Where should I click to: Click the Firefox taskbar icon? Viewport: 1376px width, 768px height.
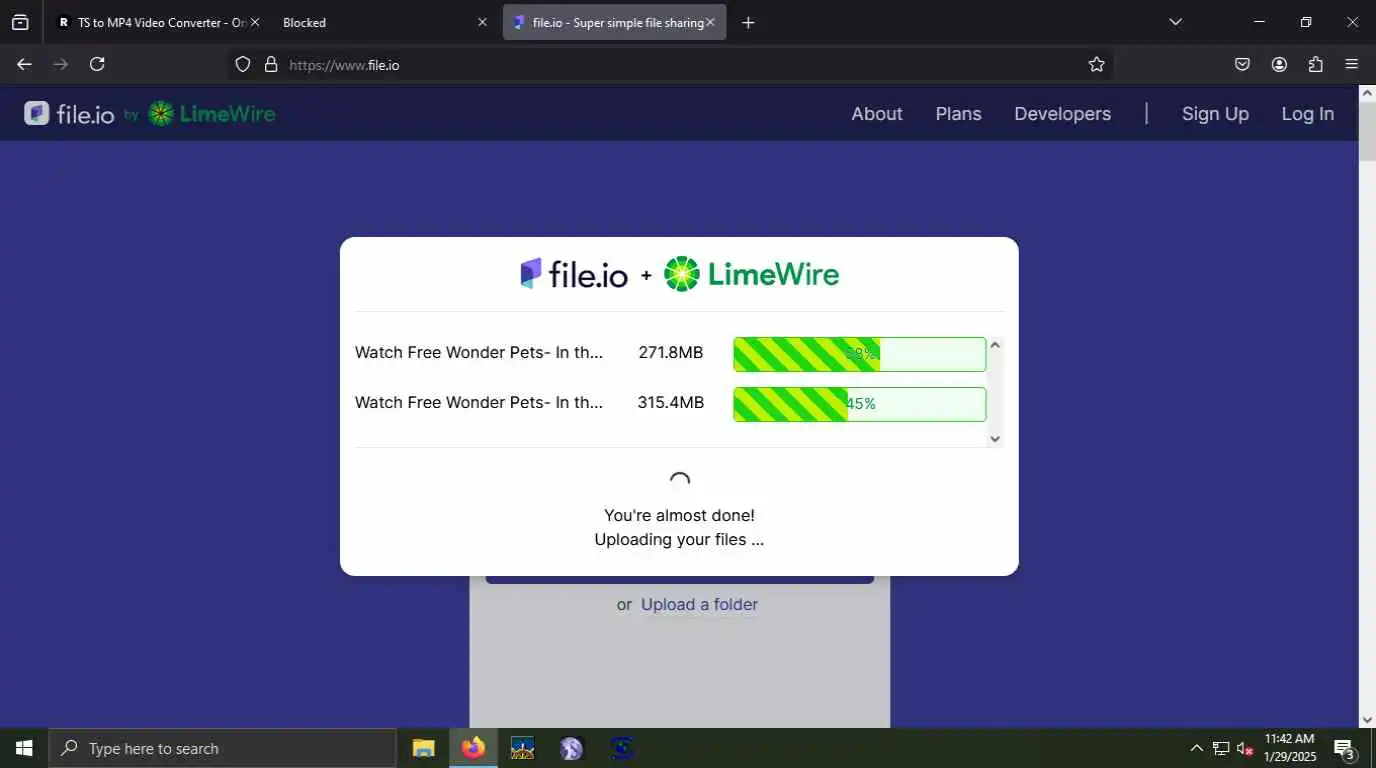473,748
